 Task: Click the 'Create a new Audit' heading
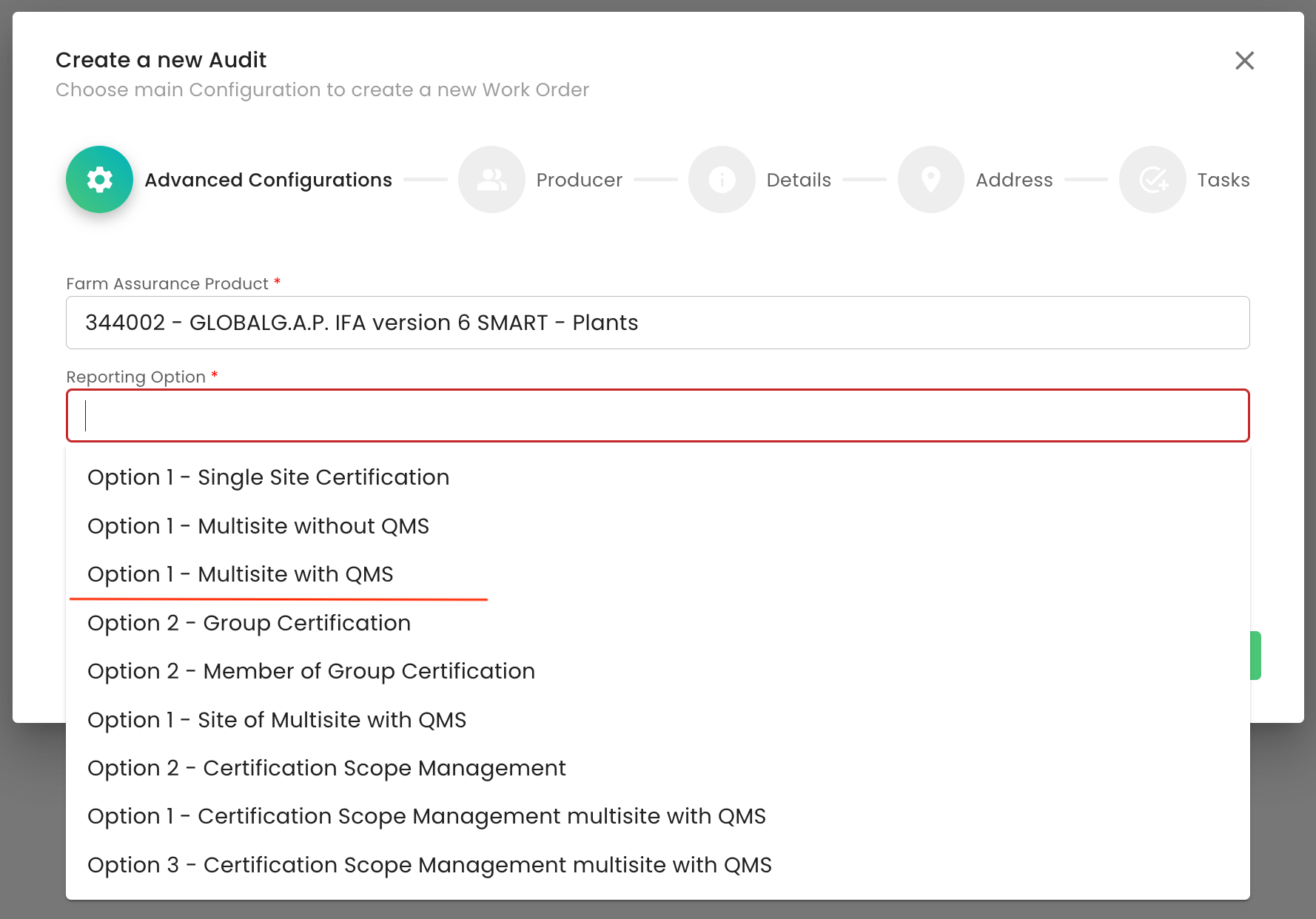[x=161, y=60]
